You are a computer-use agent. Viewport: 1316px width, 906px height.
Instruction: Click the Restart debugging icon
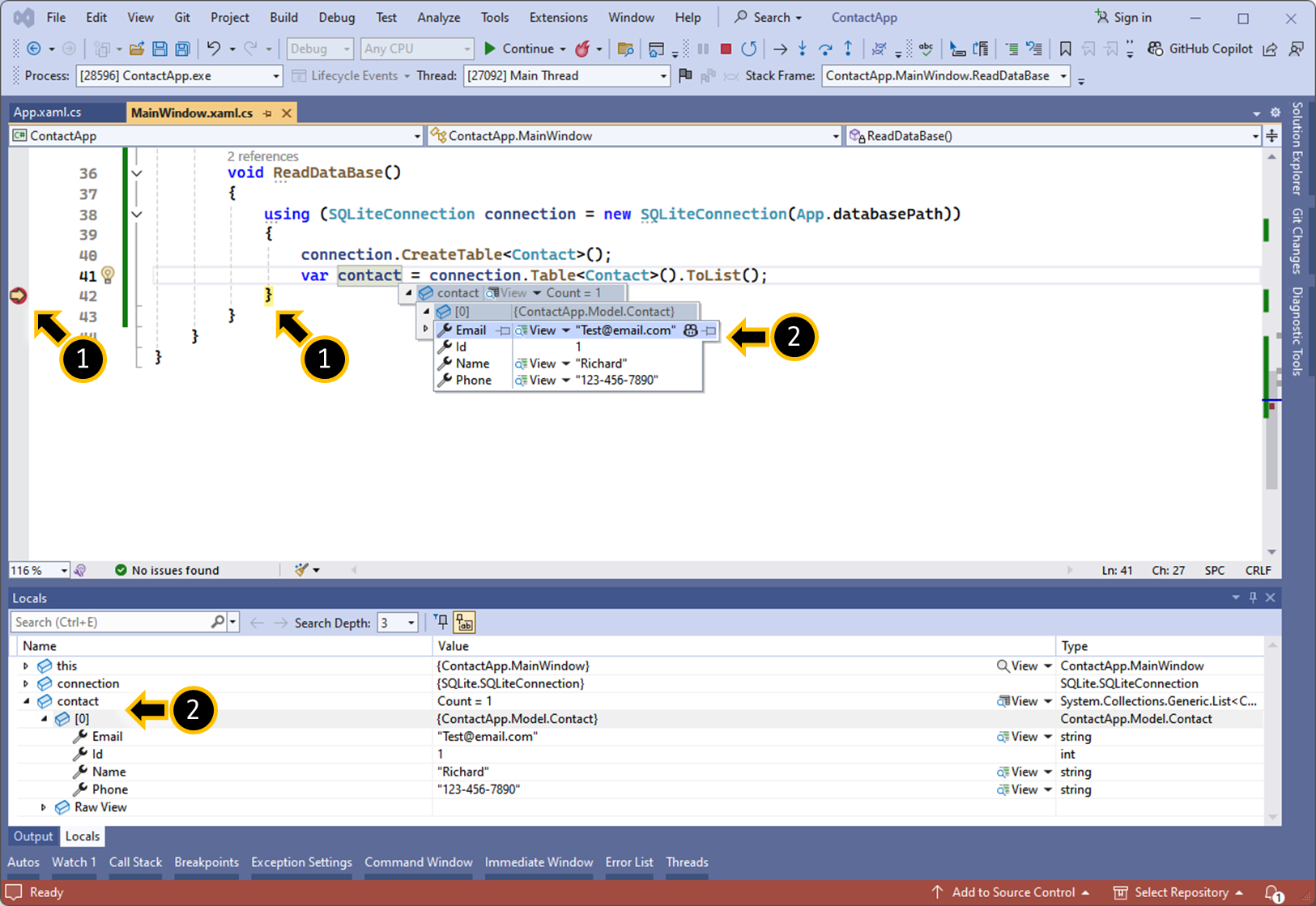click(x=749, y=49)
